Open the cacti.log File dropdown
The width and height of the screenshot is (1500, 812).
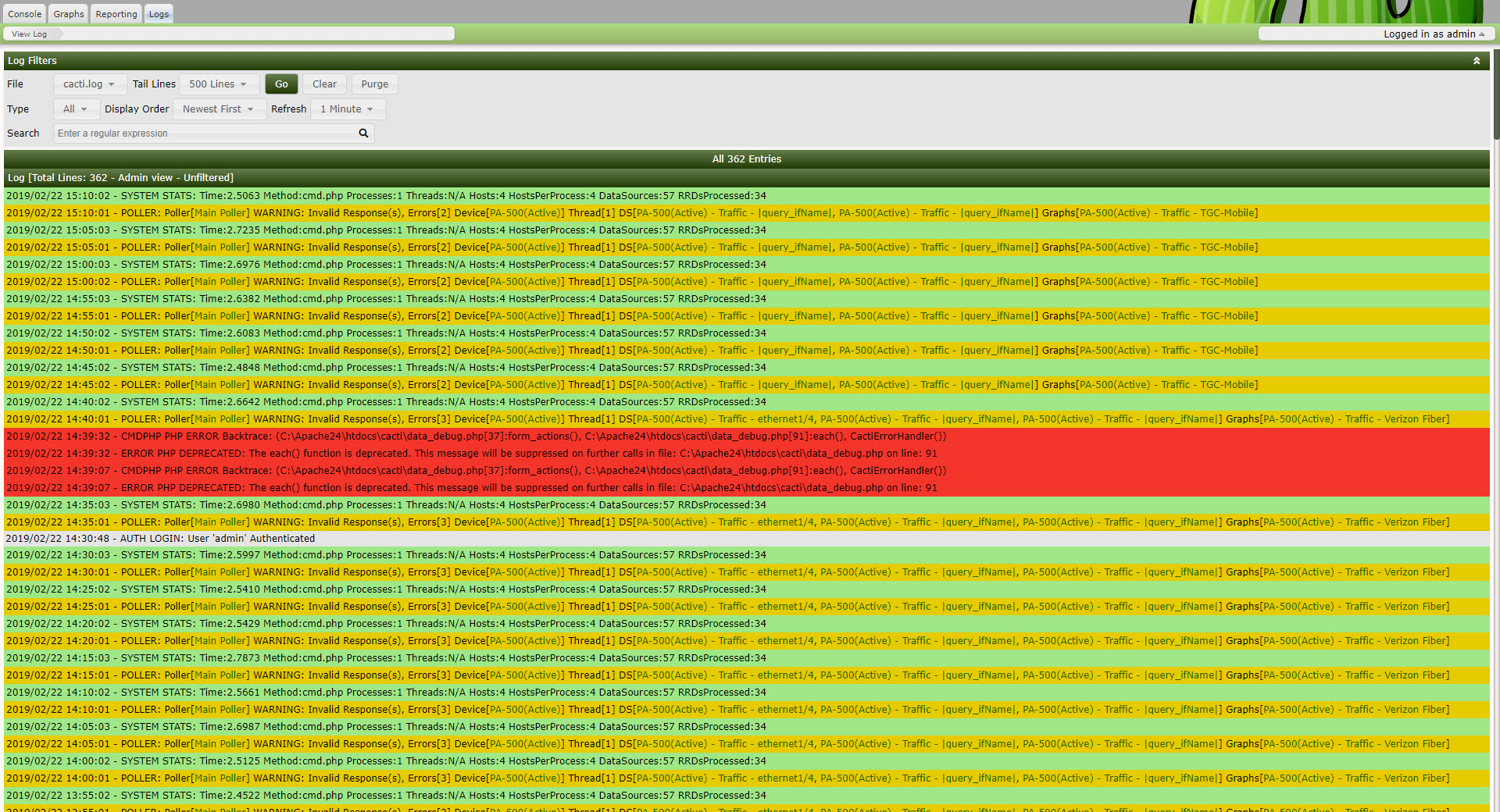pyautogui.click(x=89, y=84)
